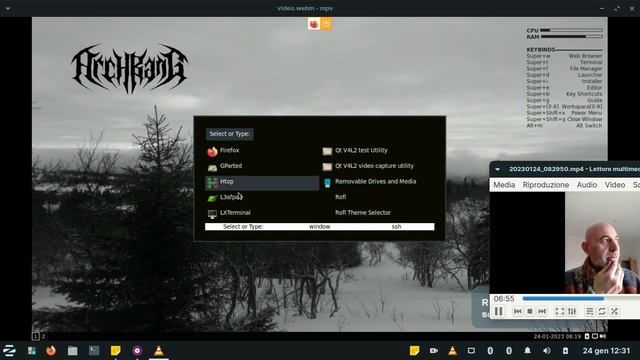Click the screen recorder camera tray icon

tap(433, 351)
